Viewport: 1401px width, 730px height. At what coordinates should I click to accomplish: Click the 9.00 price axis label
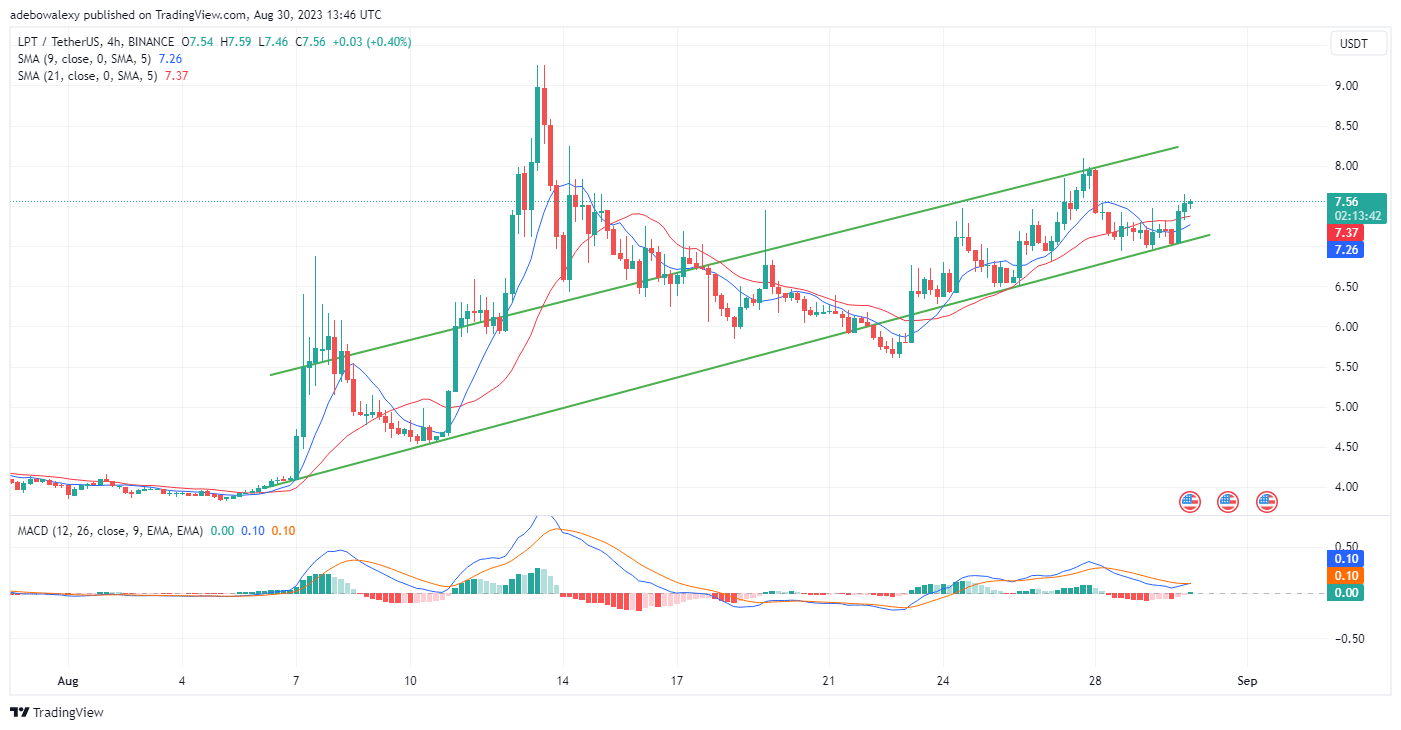tap(1346, 86)
